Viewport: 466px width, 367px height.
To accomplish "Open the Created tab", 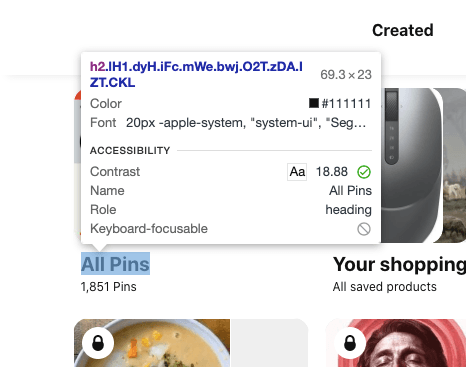I will point(403,30).
